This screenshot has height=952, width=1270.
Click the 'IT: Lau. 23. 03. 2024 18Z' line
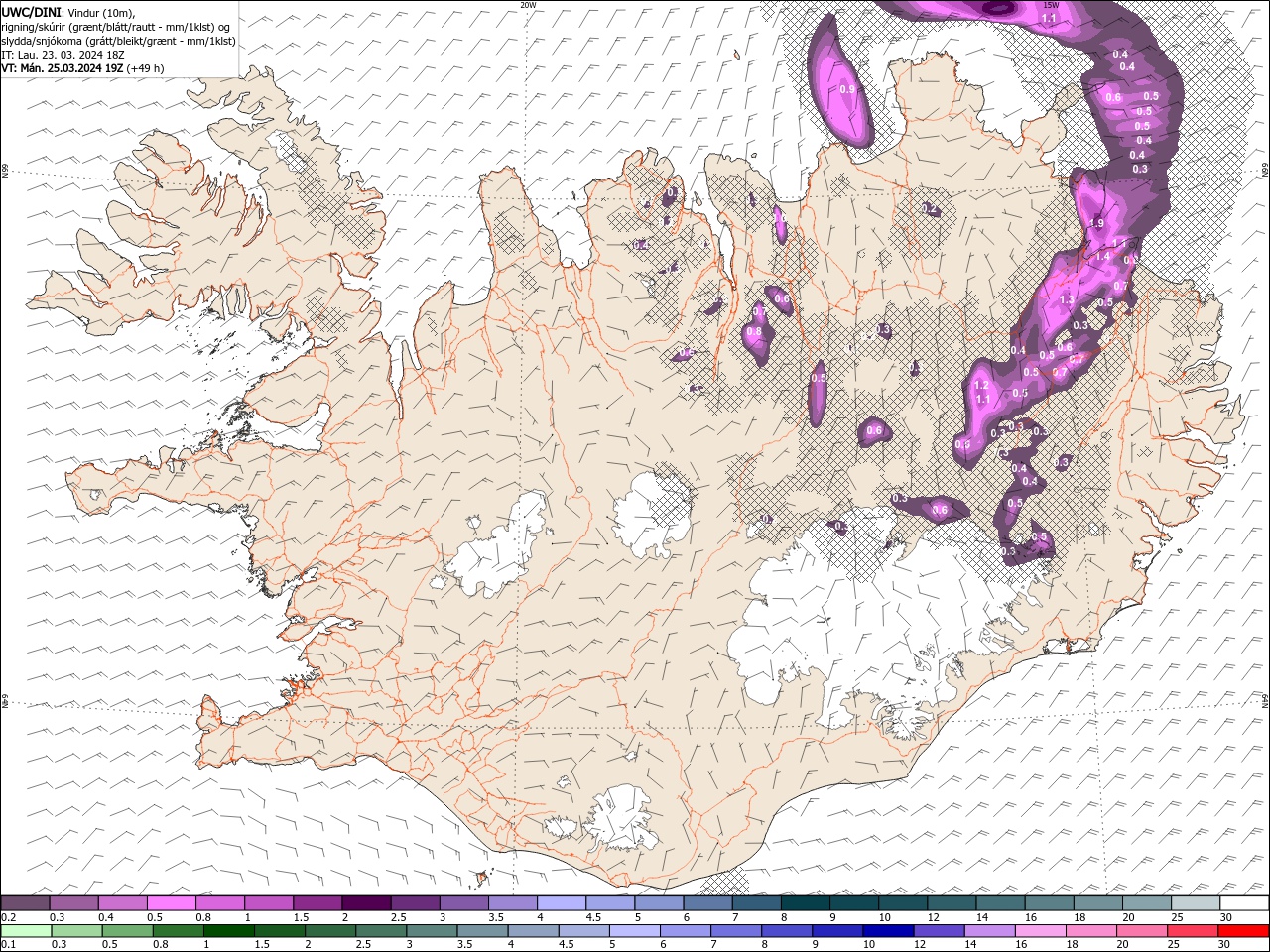click(64, 55)
